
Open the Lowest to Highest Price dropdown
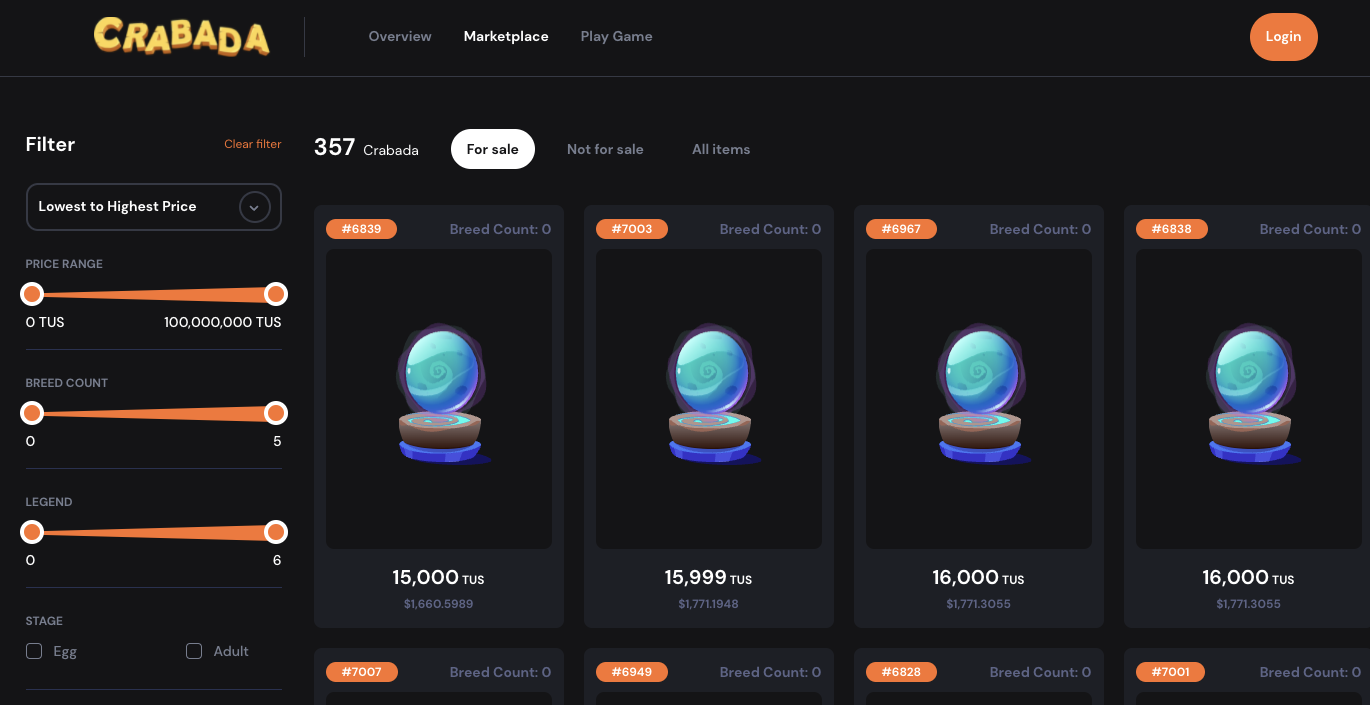click(x=154, y=207)
